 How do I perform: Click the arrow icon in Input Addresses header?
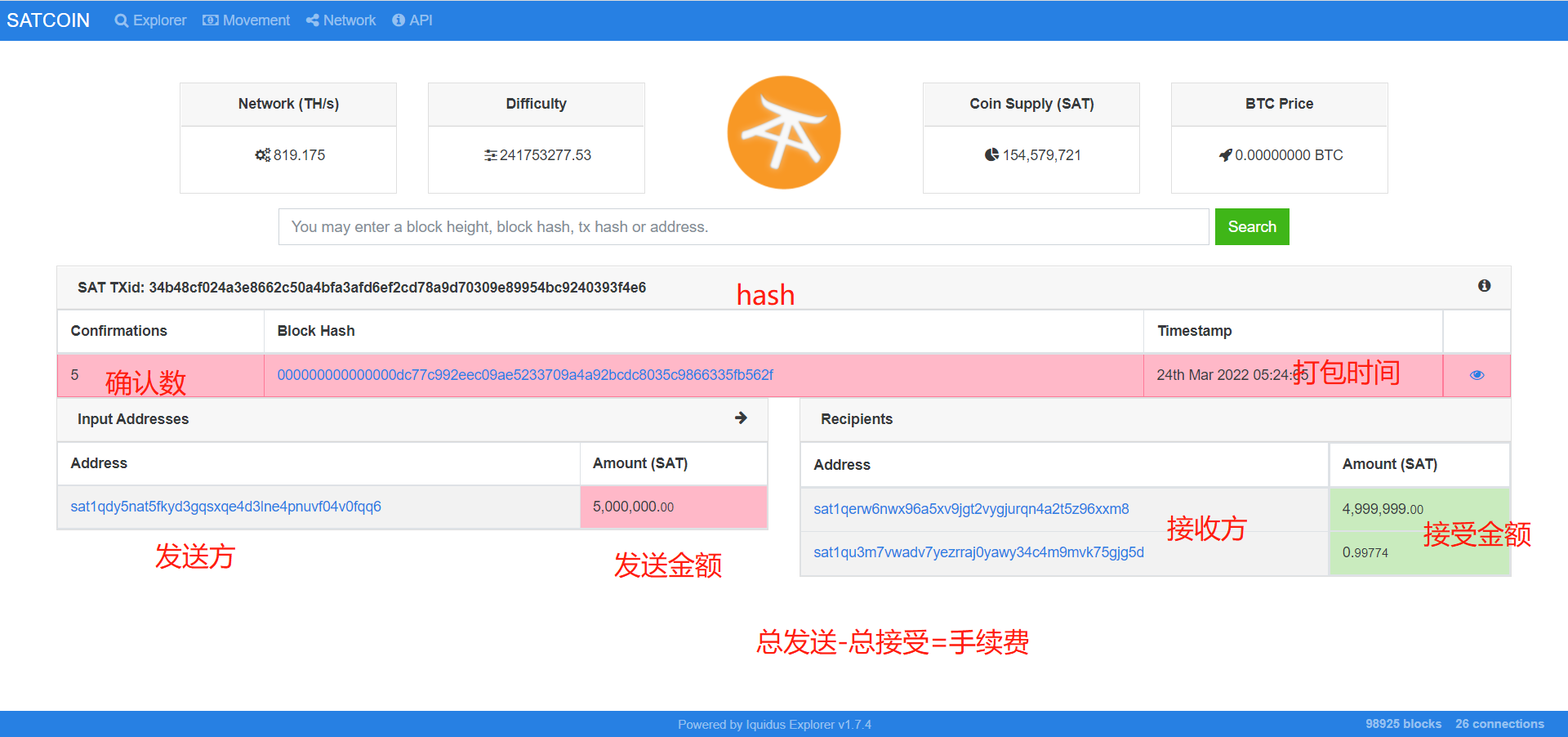(740, 418)
